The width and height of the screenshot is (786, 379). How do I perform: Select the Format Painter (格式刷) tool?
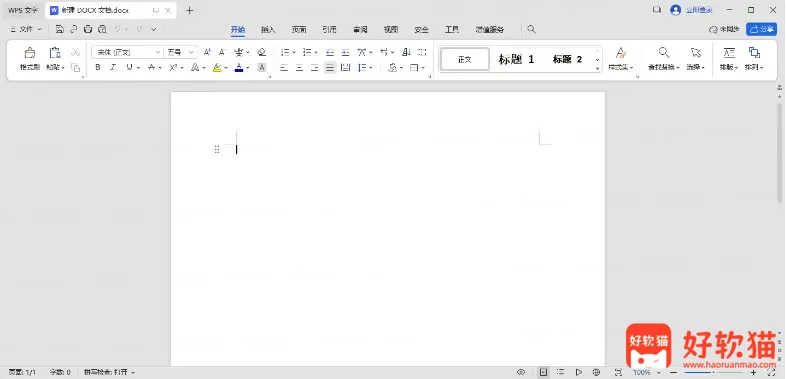point(30,59)
